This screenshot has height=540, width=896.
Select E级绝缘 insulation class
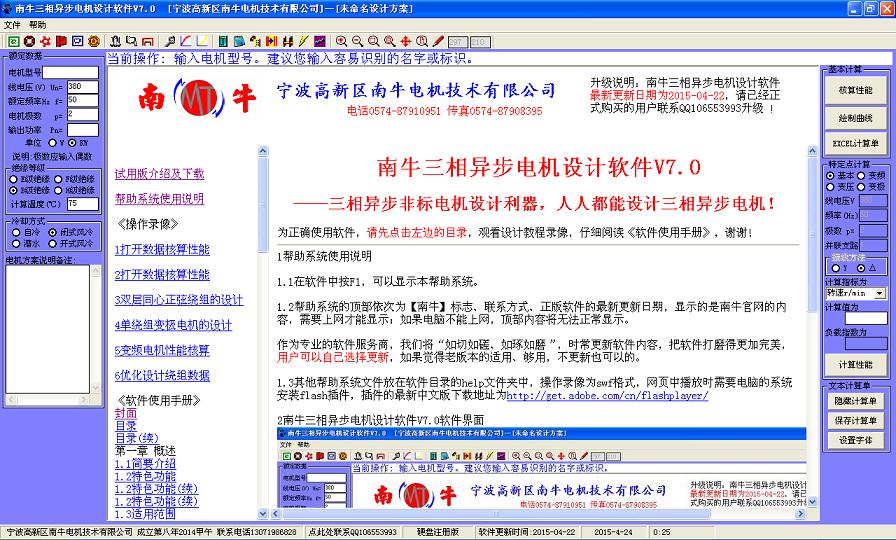click(x=13, y=179)
